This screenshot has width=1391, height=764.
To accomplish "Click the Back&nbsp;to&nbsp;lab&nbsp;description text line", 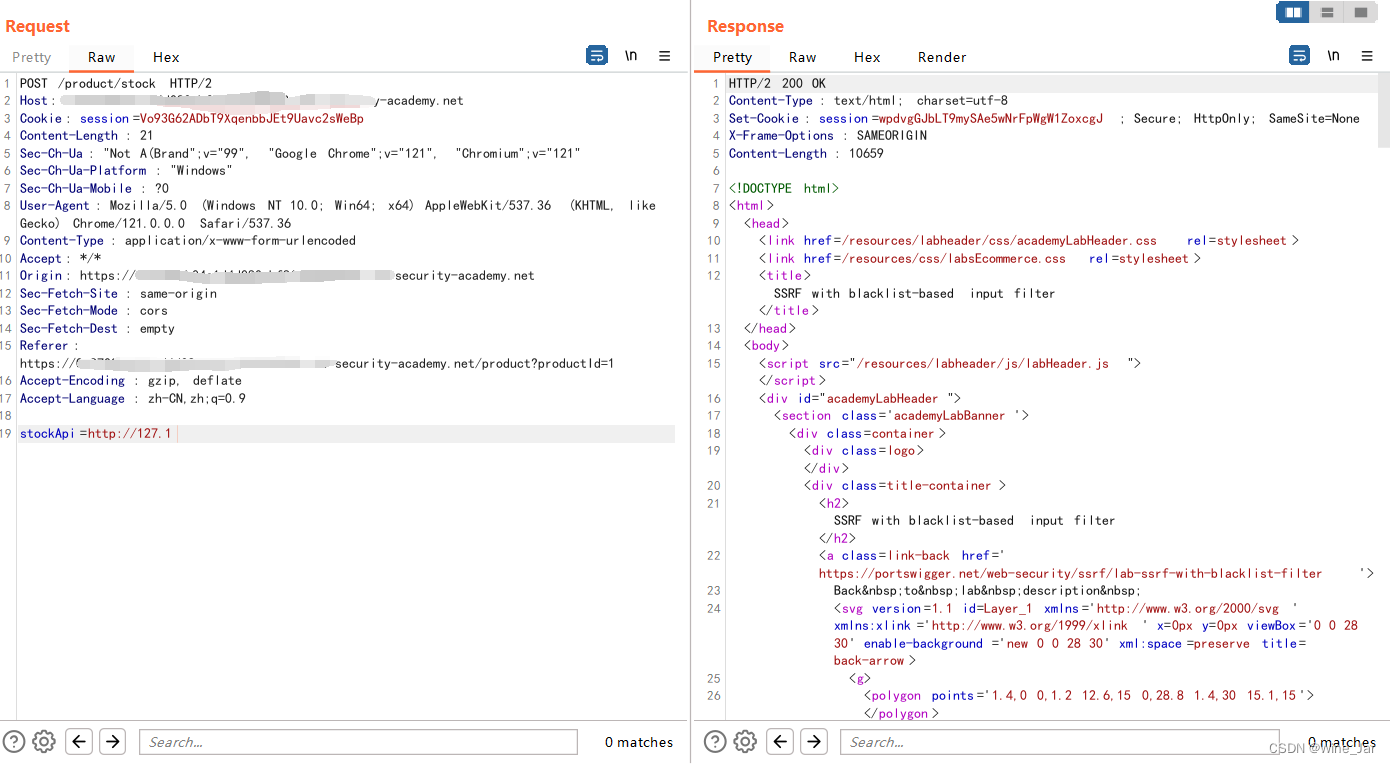I will click(x=987, y=591).
